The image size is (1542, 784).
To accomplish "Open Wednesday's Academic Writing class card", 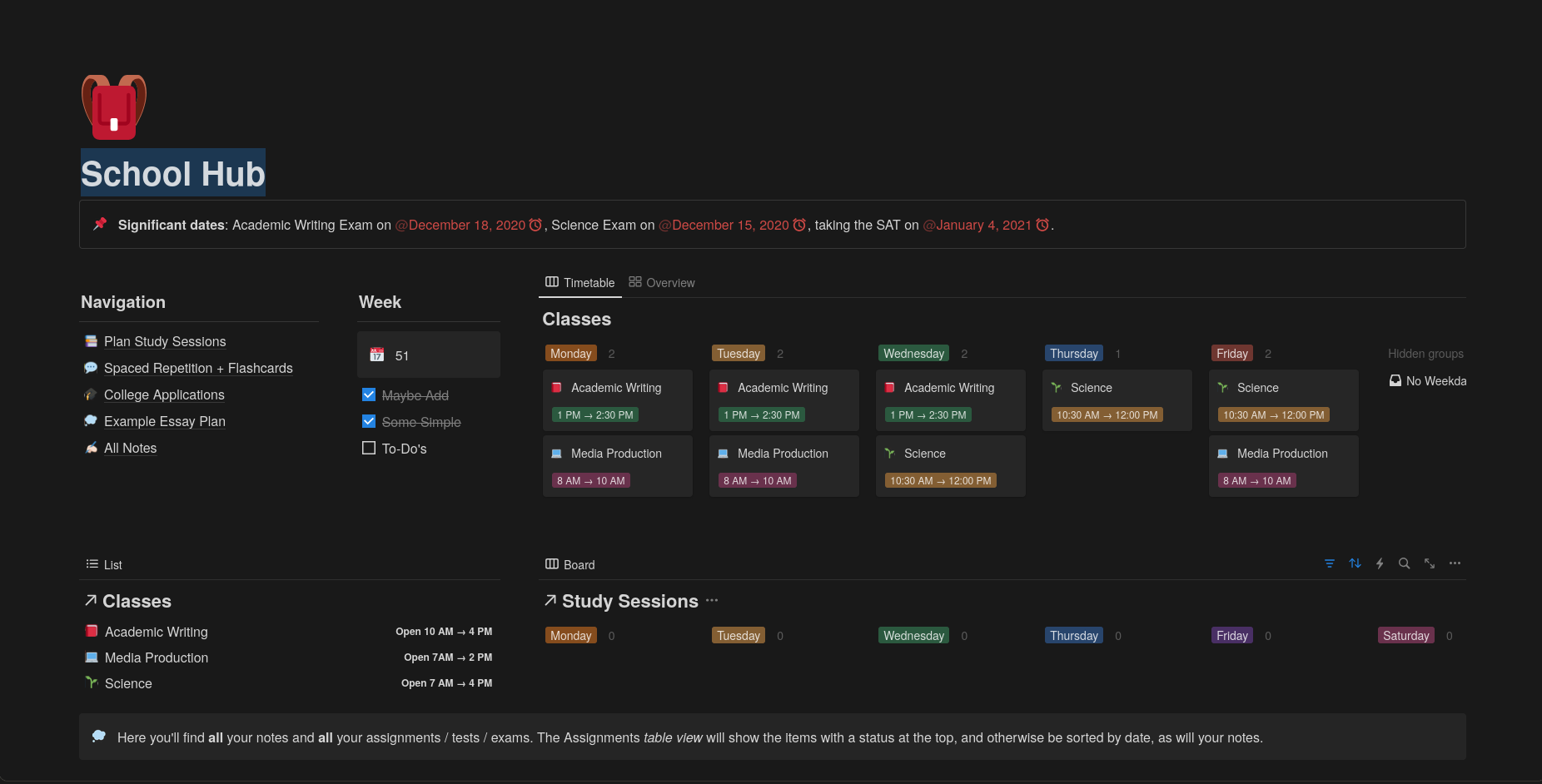I will click(951, 400).
